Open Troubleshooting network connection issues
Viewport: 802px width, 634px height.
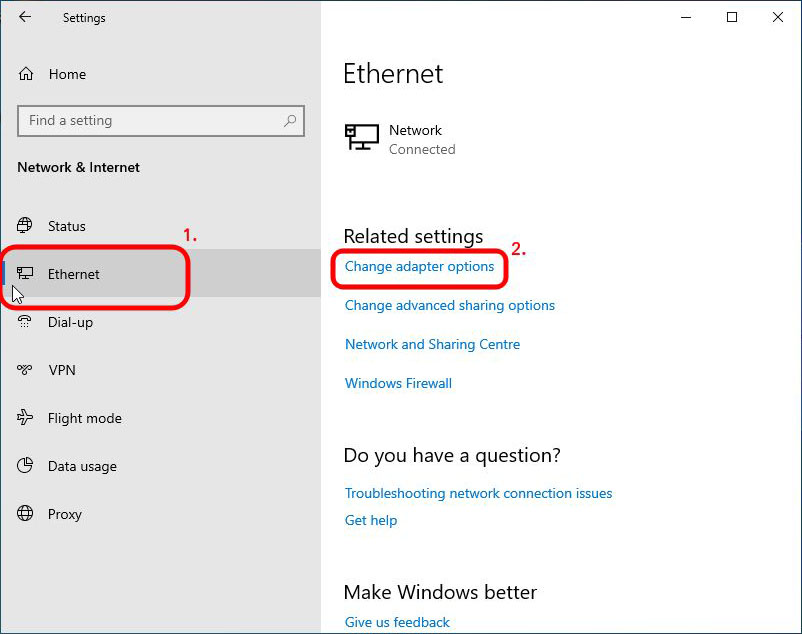pyautogui.click(x=478, y=493)
